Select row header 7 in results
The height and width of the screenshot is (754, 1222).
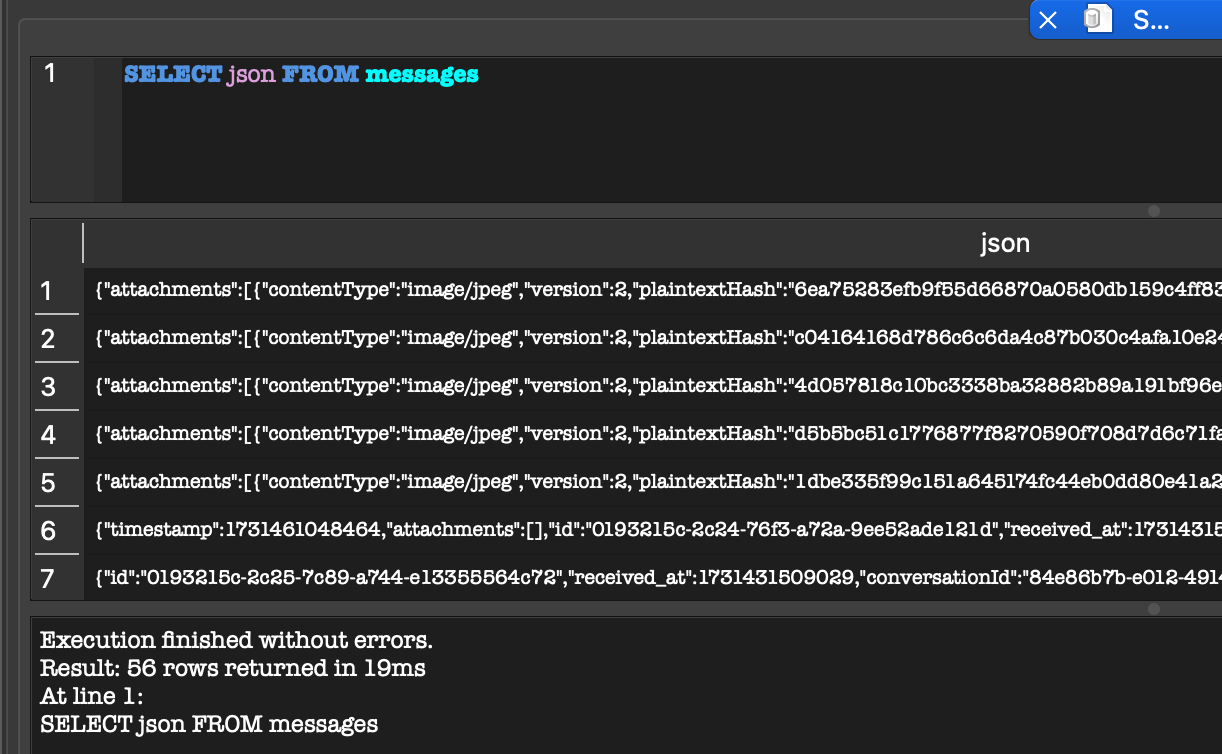tap(46, 578)
